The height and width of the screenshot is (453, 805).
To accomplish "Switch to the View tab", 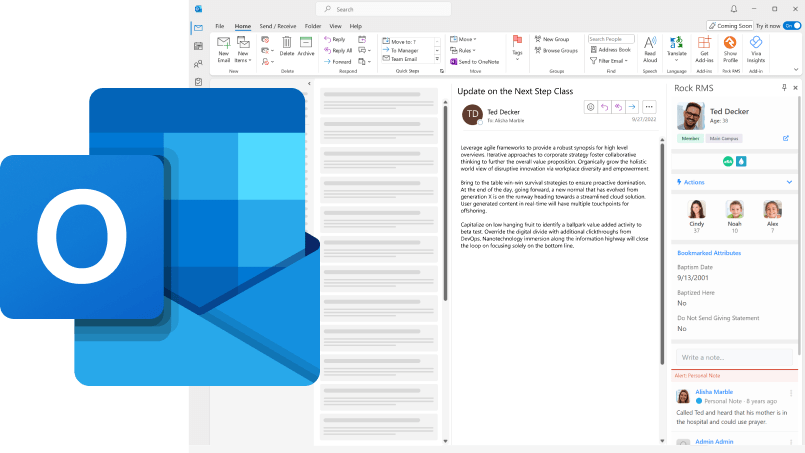I will tap(335, 26).
